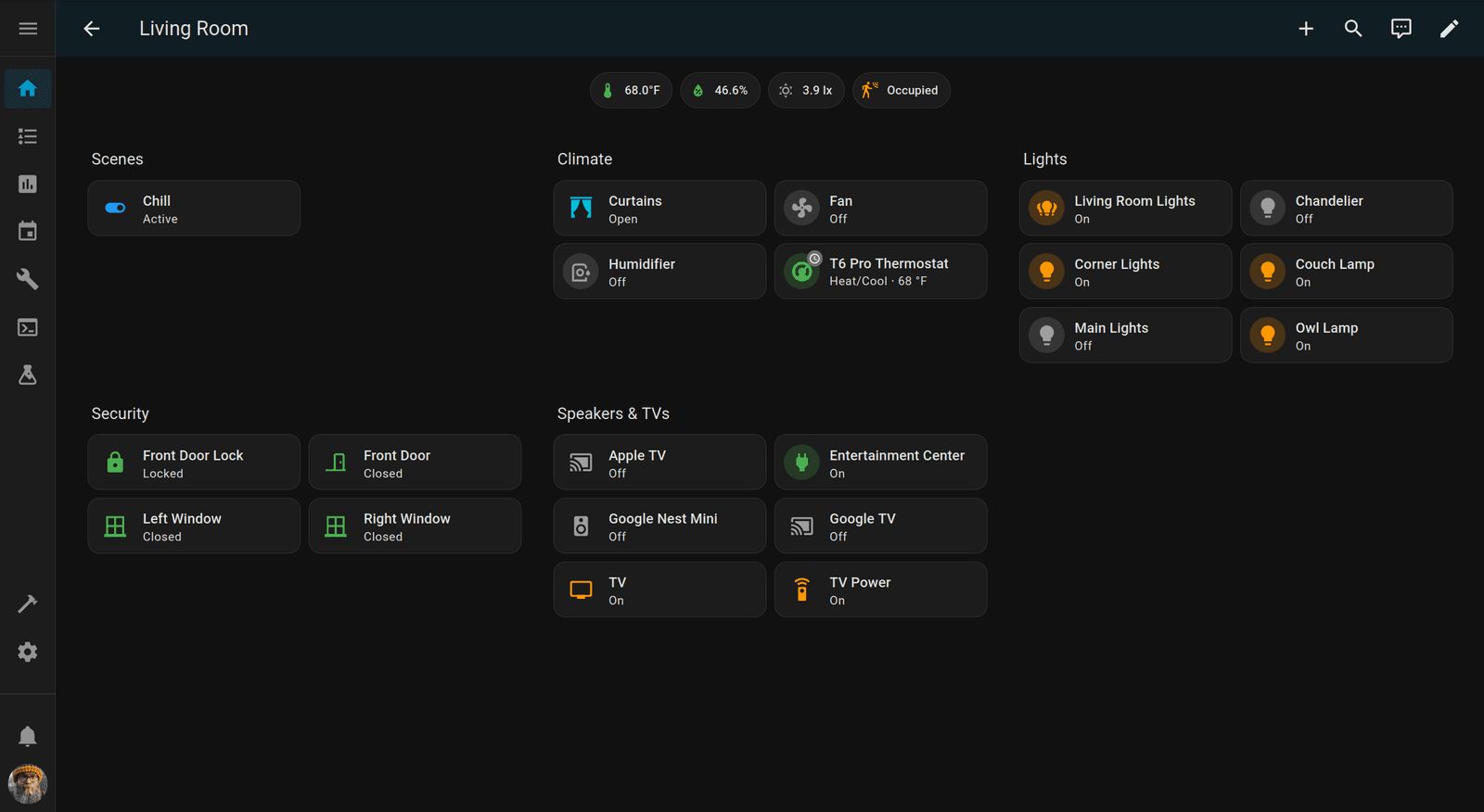Turn off the Couch Lamp bulb icon
Viewport: 1484px width, 812px height.
pos(1267,272)
